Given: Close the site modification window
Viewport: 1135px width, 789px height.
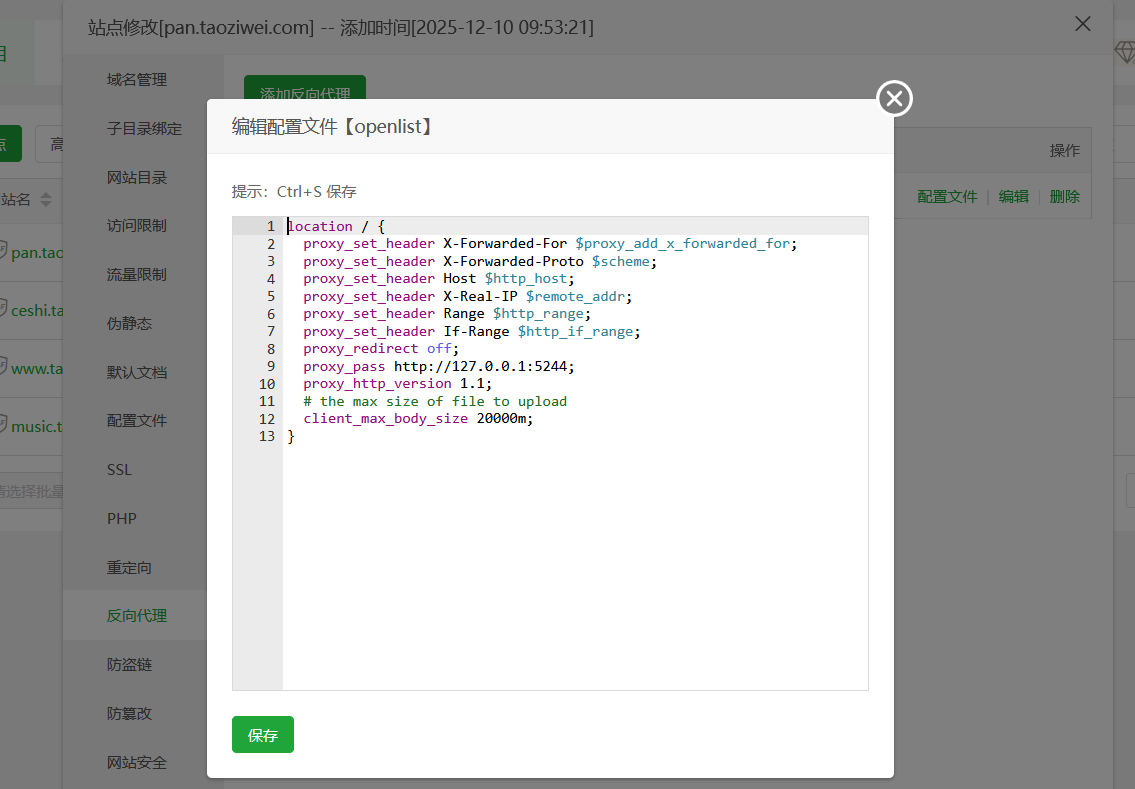Looking at the screenshot, I should point(1082,24).
